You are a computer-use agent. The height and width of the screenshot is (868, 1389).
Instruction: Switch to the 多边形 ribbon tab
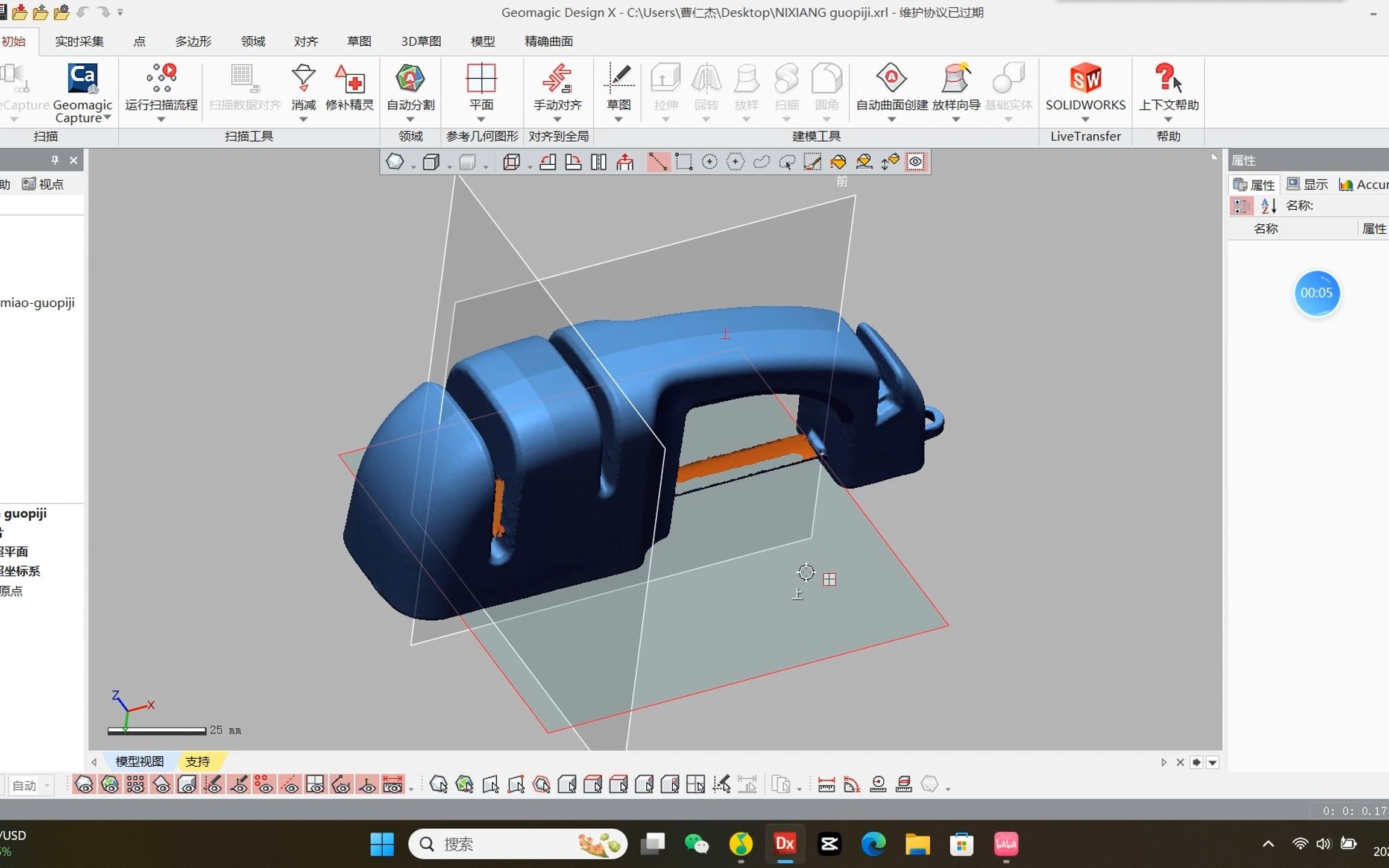coord(192,41)
